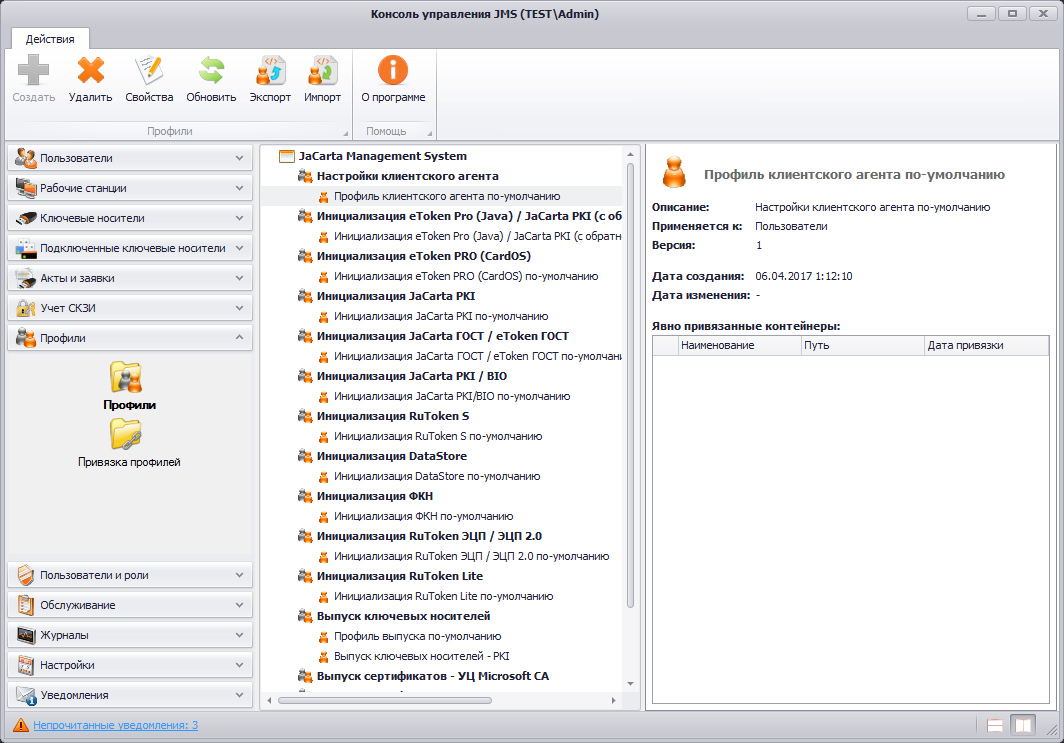
Task: Click the Импорт profiles icon
Action: [322, 71]
